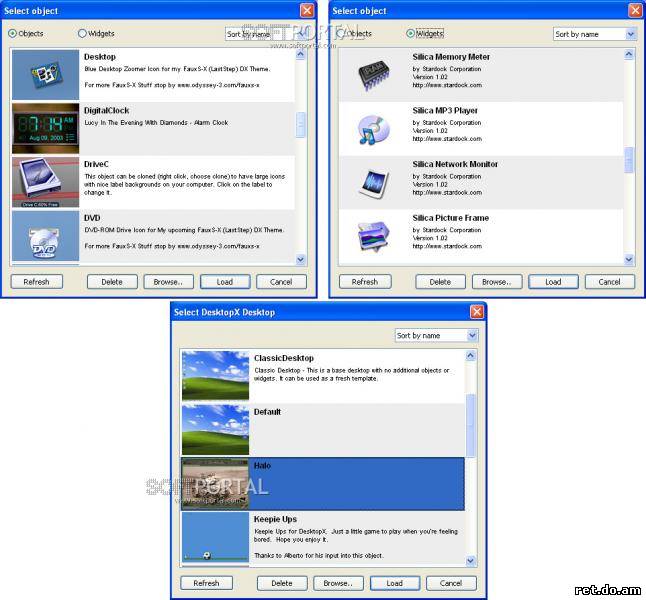Select Widgets radio button in right dialog
This screenshot has width=646, height=600.
[x=411, y=33]
